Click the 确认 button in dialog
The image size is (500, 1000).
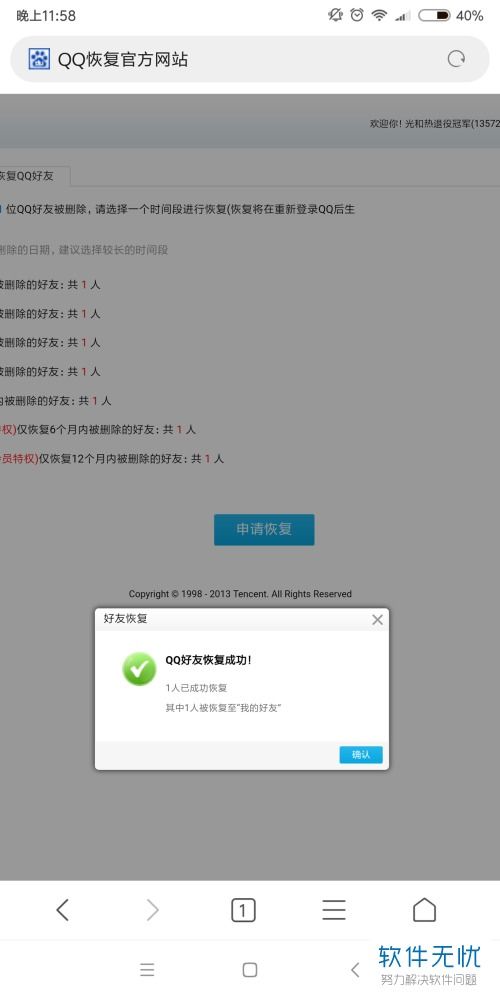361,754
